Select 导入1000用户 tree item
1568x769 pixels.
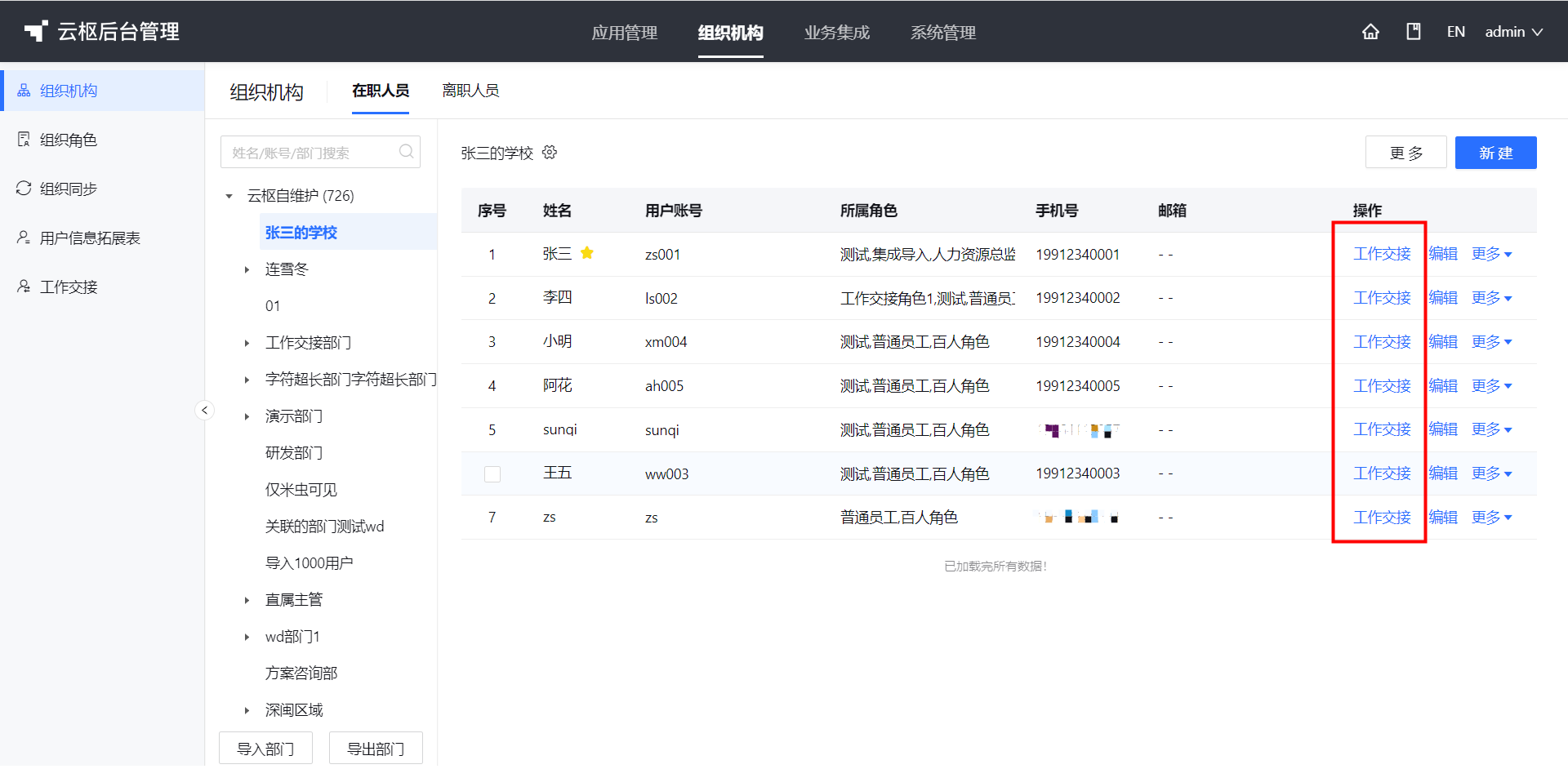click(x=309, y=563)
